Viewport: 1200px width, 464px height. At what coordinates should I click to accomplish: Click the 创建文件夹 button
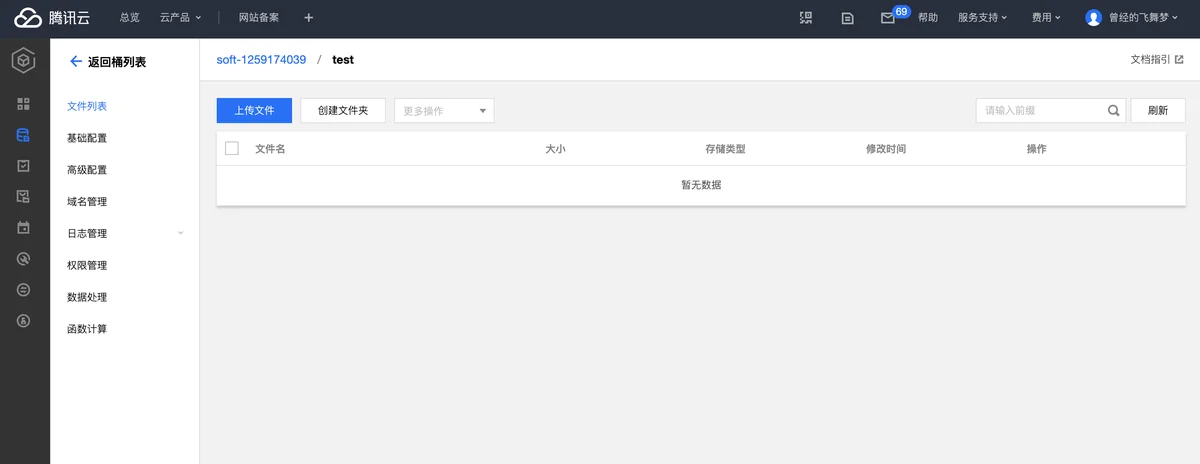343,111
